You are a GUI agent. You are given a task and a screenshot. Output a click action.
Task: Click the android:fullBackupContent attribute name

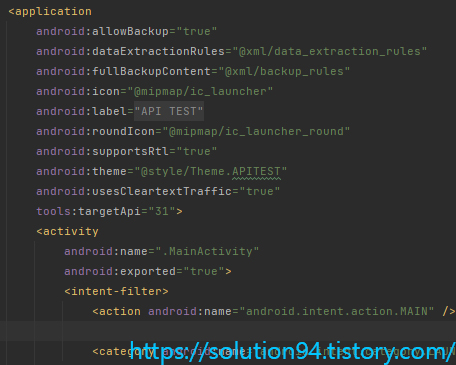123,71
